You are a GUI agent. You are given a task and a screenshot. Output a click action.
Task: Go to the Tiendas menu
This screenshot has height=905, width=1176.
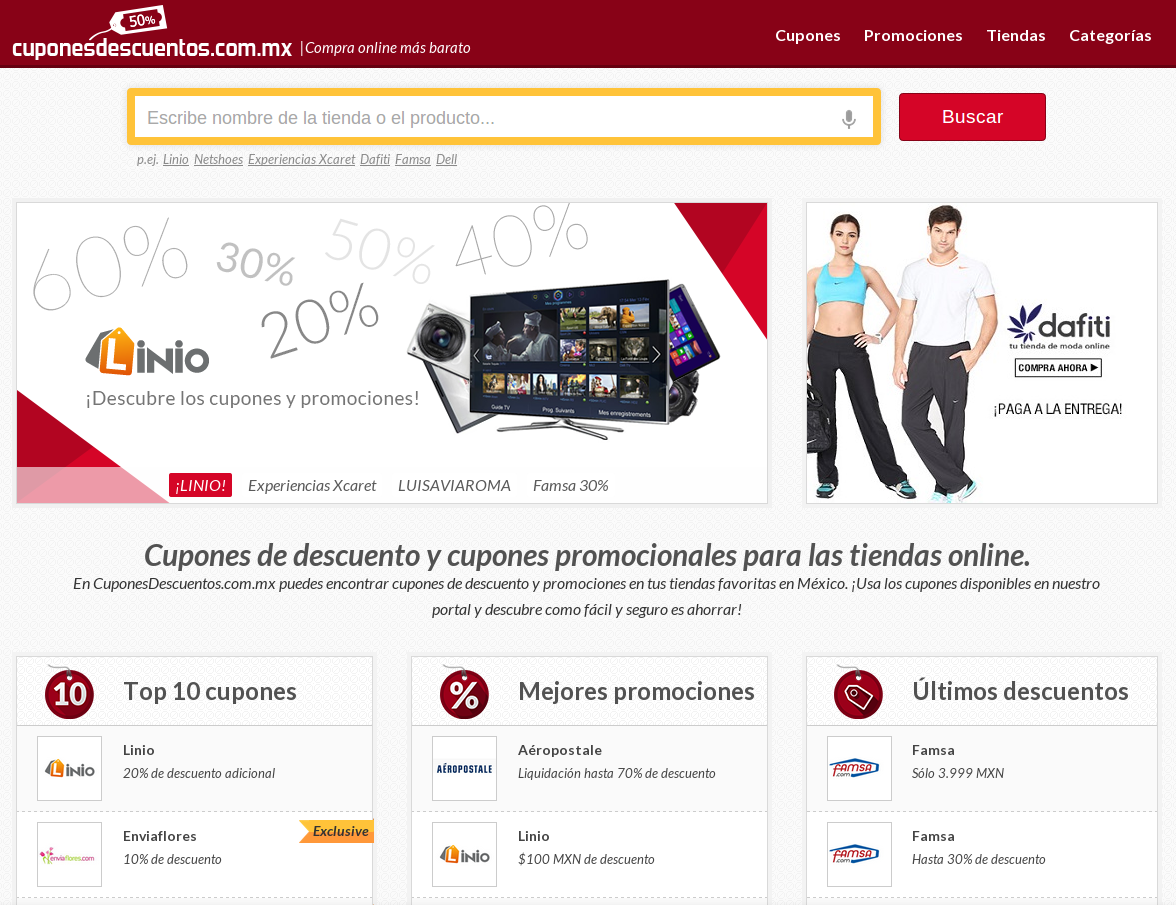pyautogui.click(x=1016, y=35)
